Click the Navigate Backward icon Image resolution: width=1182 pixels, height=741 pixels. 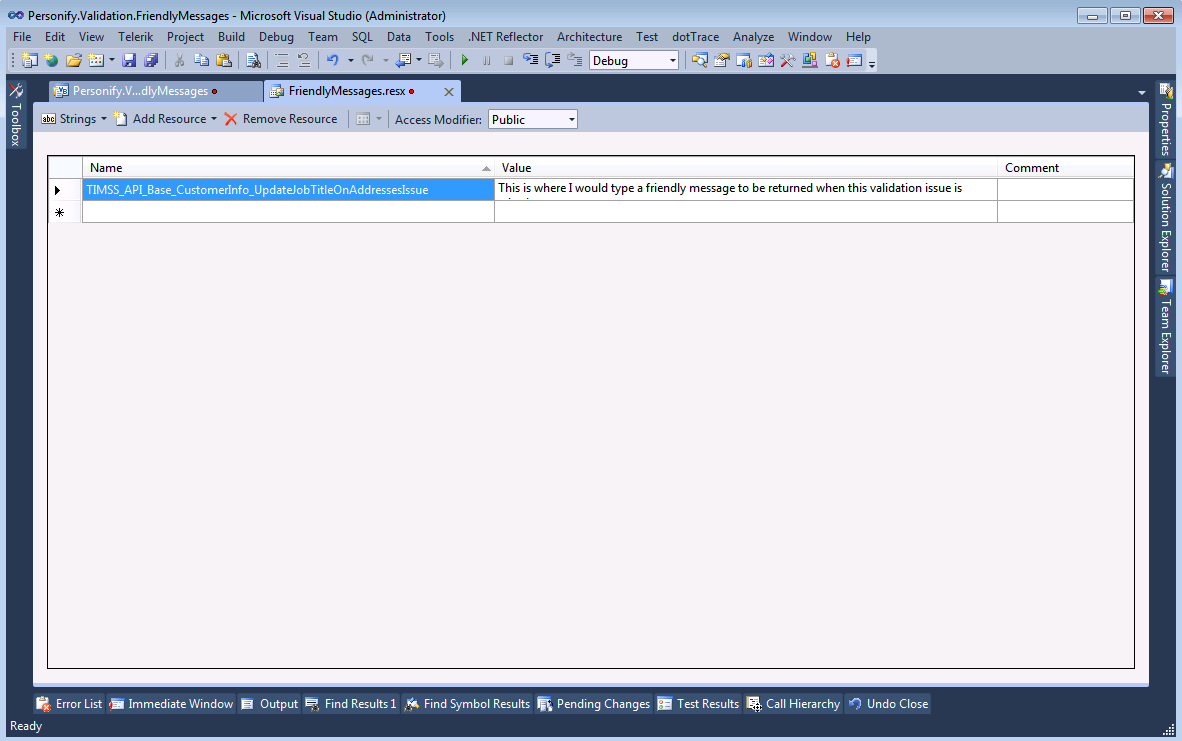click(403, 60)
